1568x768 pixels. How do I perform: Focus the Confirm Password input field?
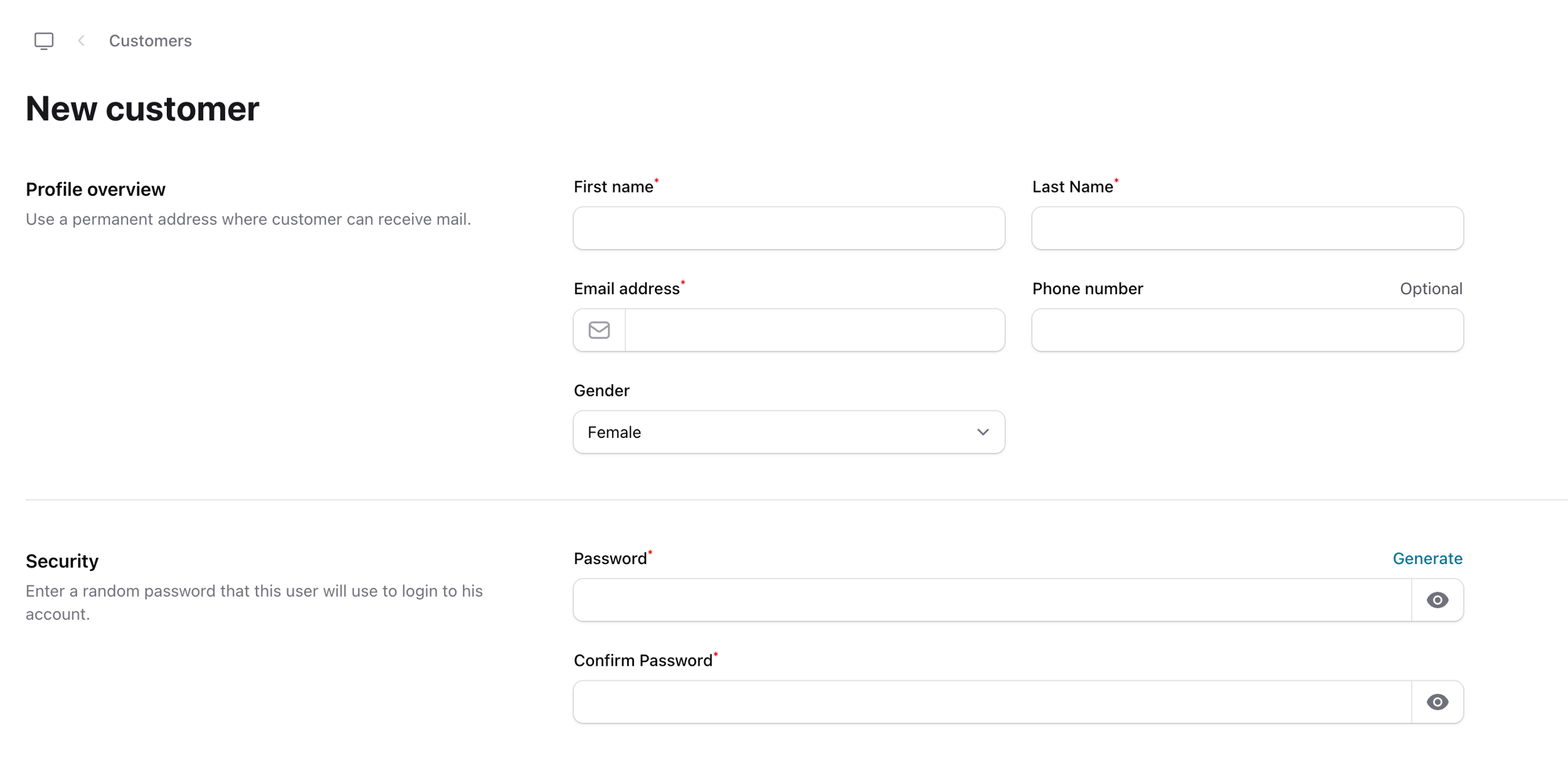tap(992, 701)
